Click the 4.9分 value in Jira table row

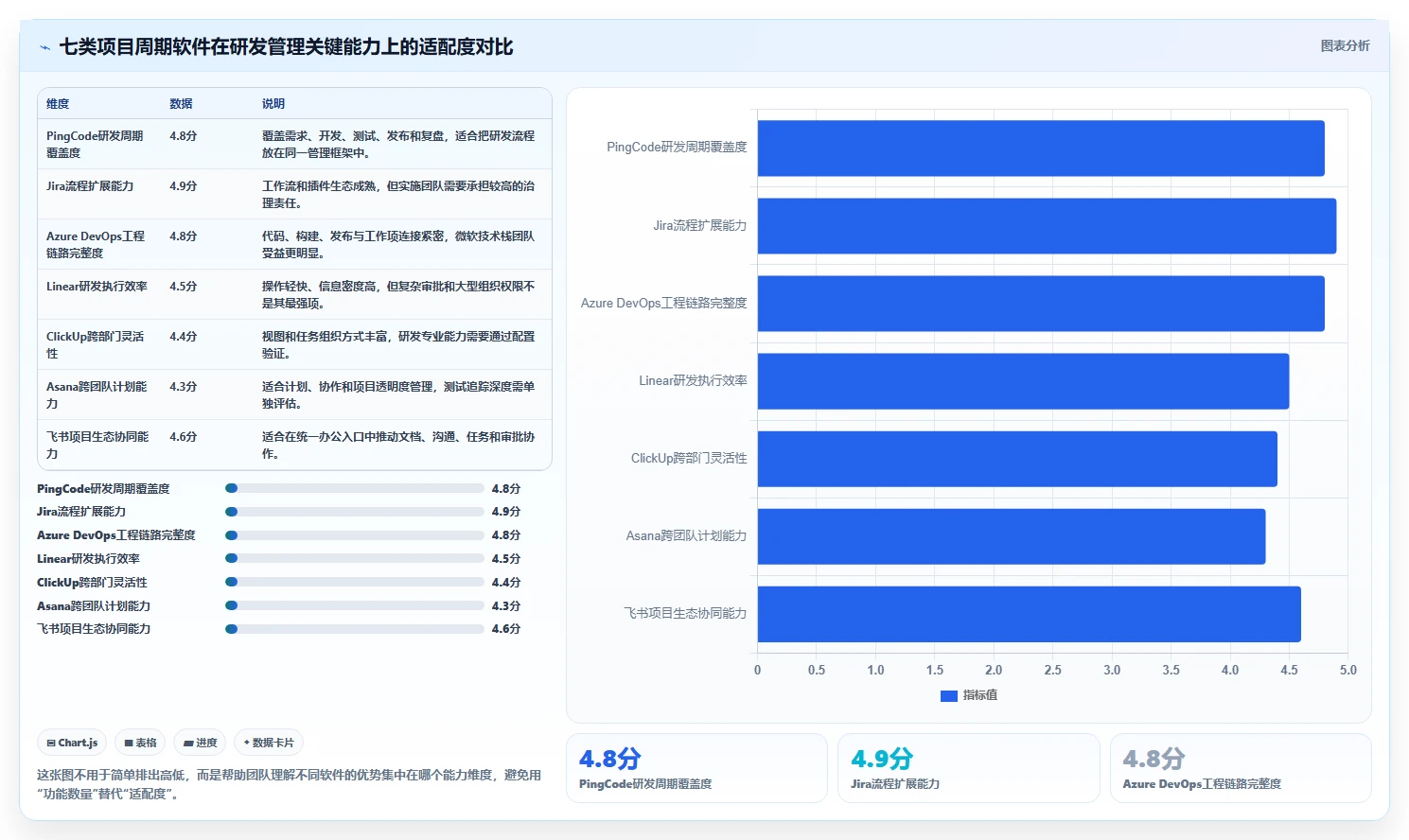(x=184, y=186)
